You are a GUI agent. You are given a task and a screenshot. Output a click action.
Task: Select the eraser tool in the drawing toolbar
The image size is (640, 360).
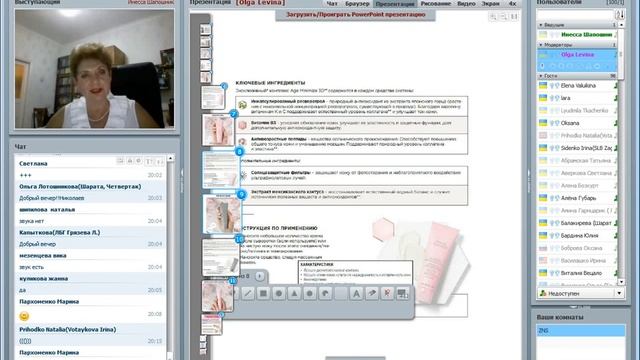[372, 293]
